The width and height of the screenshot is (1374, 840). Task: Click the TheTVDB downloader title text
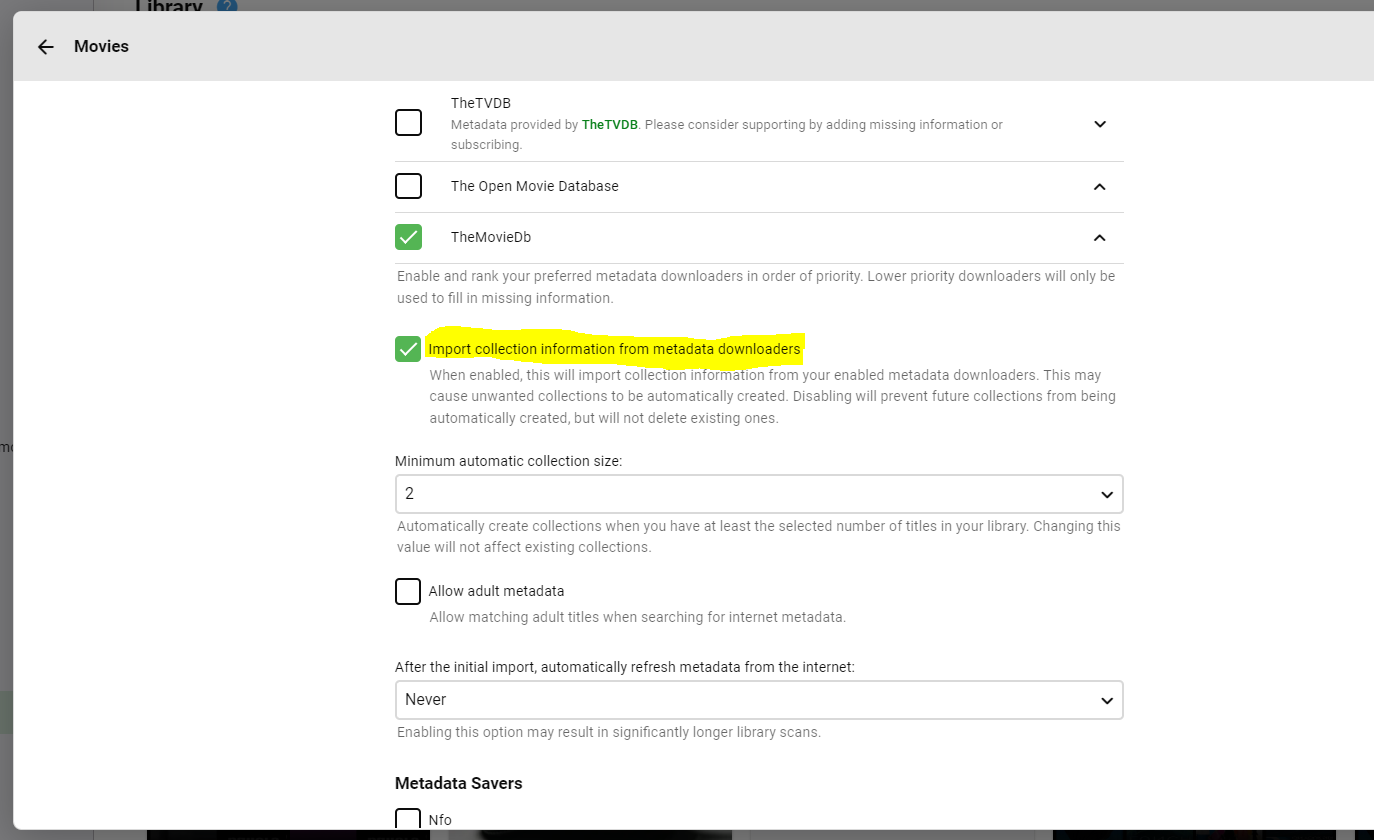coord(481,103)
